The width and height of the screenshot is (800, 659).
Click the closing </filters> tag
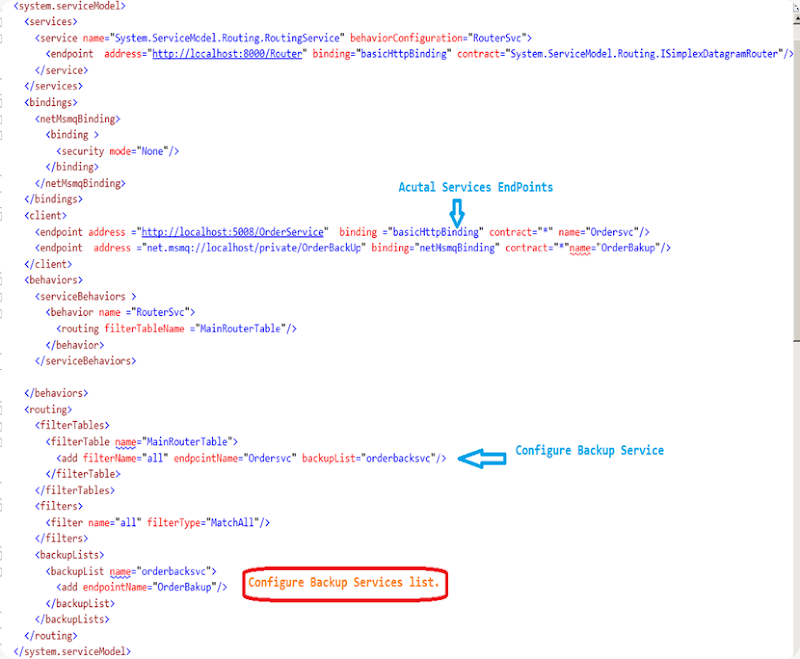tap(62, 538)
